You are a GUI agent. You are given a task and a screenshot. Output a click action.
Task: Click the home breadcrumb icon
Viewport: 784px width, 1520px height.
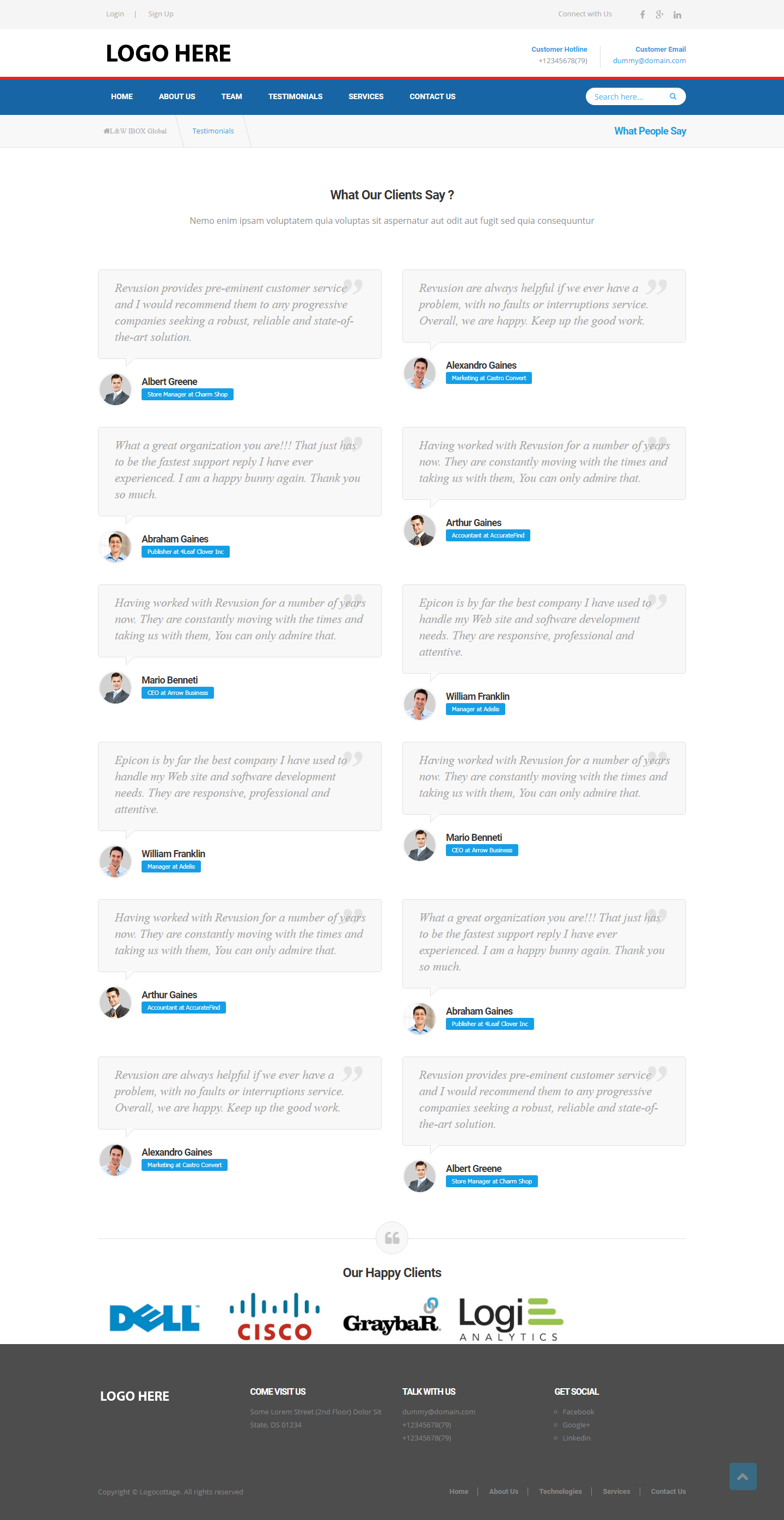point(106,131)
